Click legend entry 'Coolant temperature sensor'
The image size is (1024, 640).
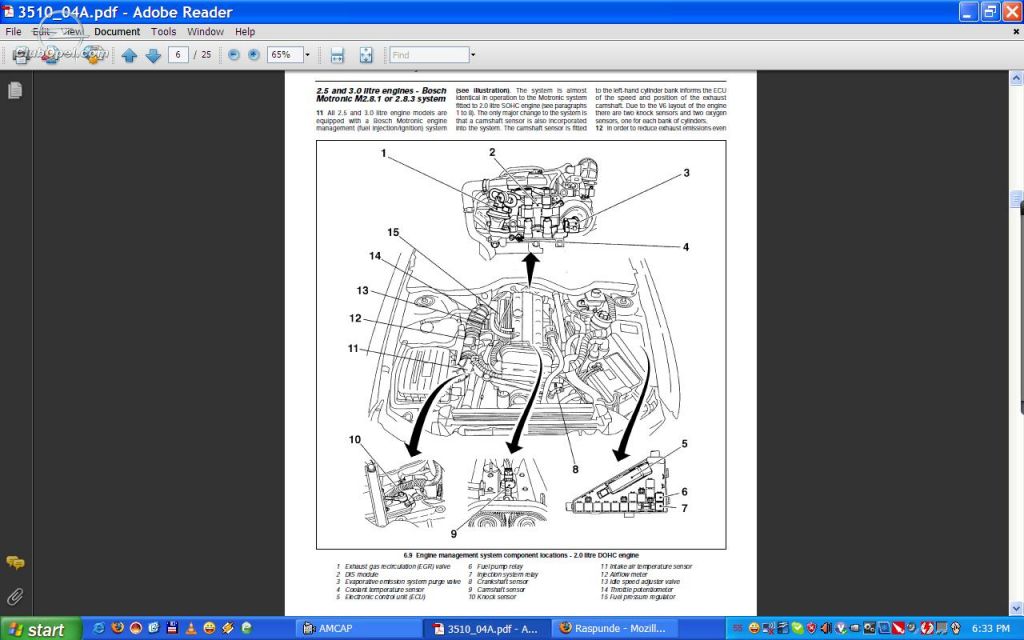point(384,590)
